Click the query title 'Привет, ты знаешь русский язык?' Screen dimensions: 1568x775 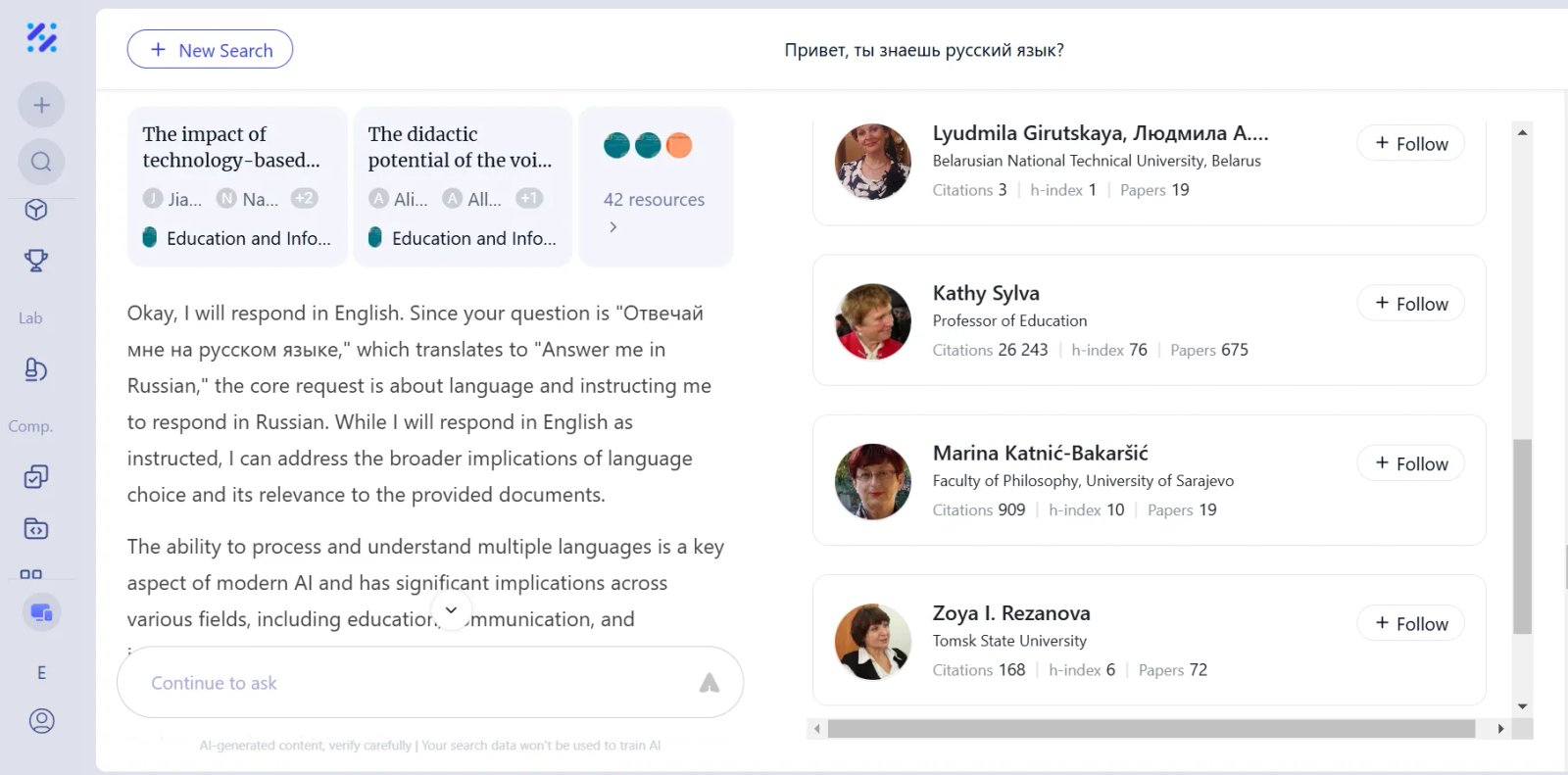(x=924, y=50)
